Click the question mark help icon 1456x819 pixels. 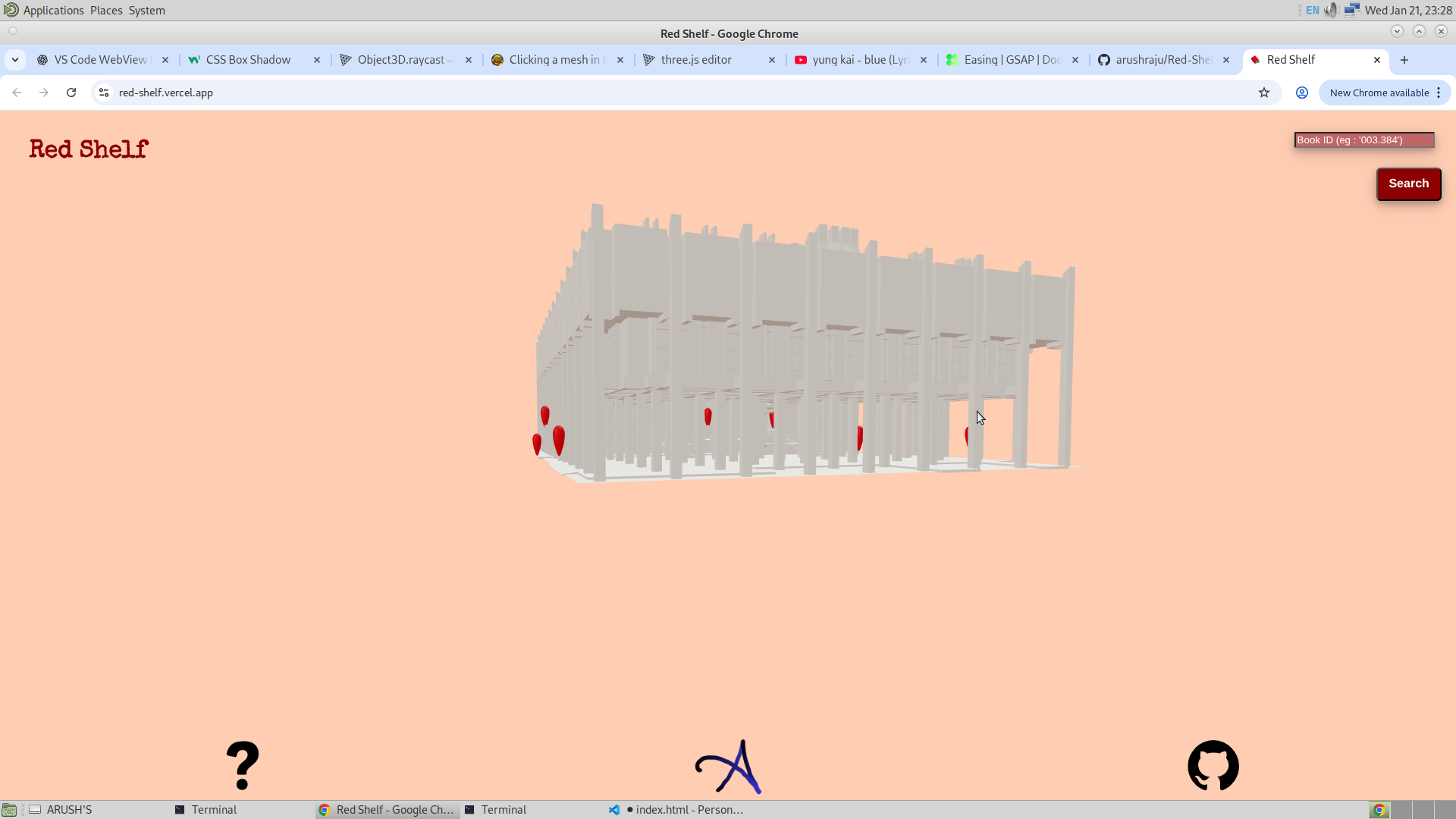[243, 766]
